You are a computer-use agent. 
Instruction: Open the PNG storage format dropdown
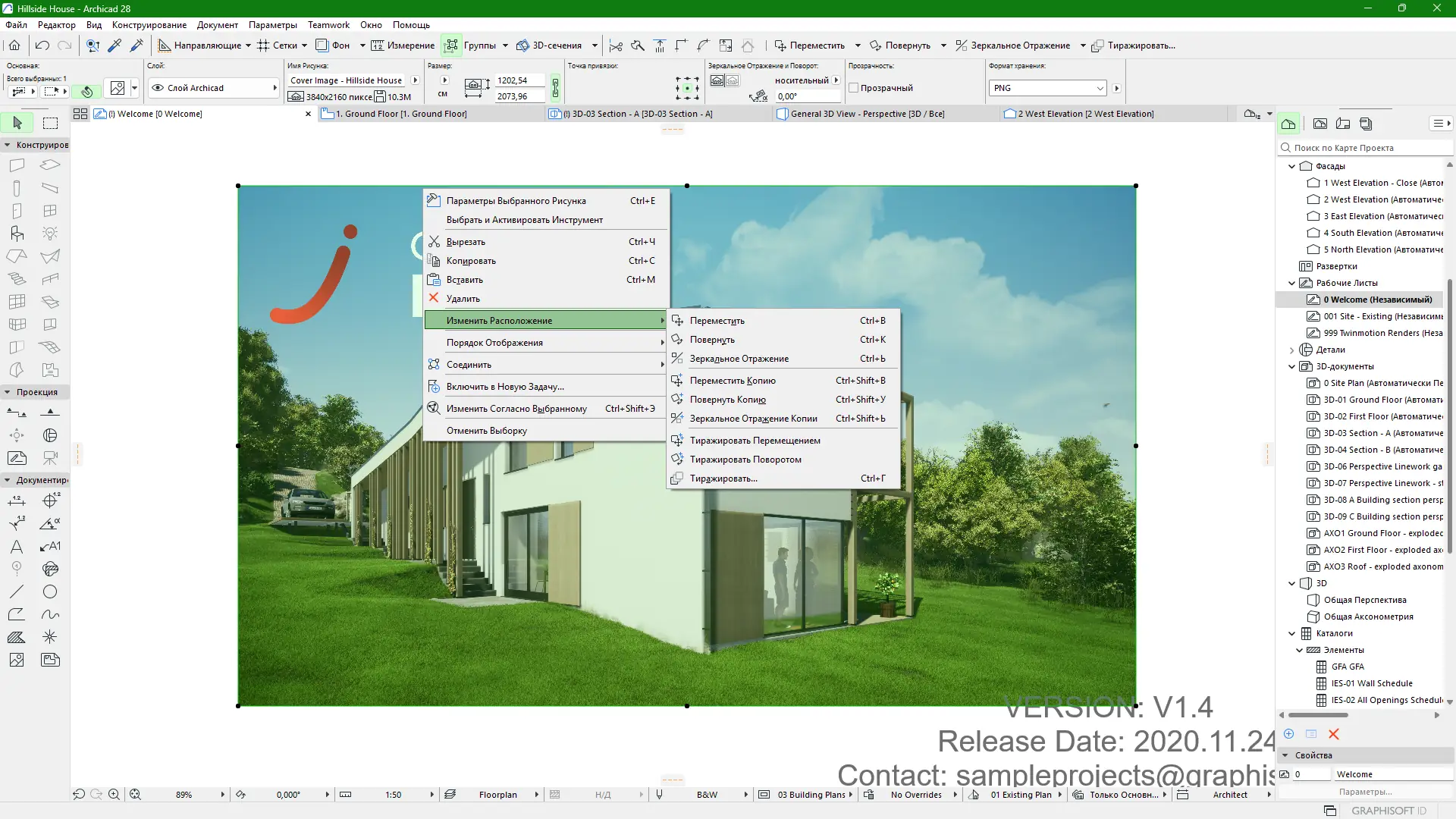tap(1048, 88)
